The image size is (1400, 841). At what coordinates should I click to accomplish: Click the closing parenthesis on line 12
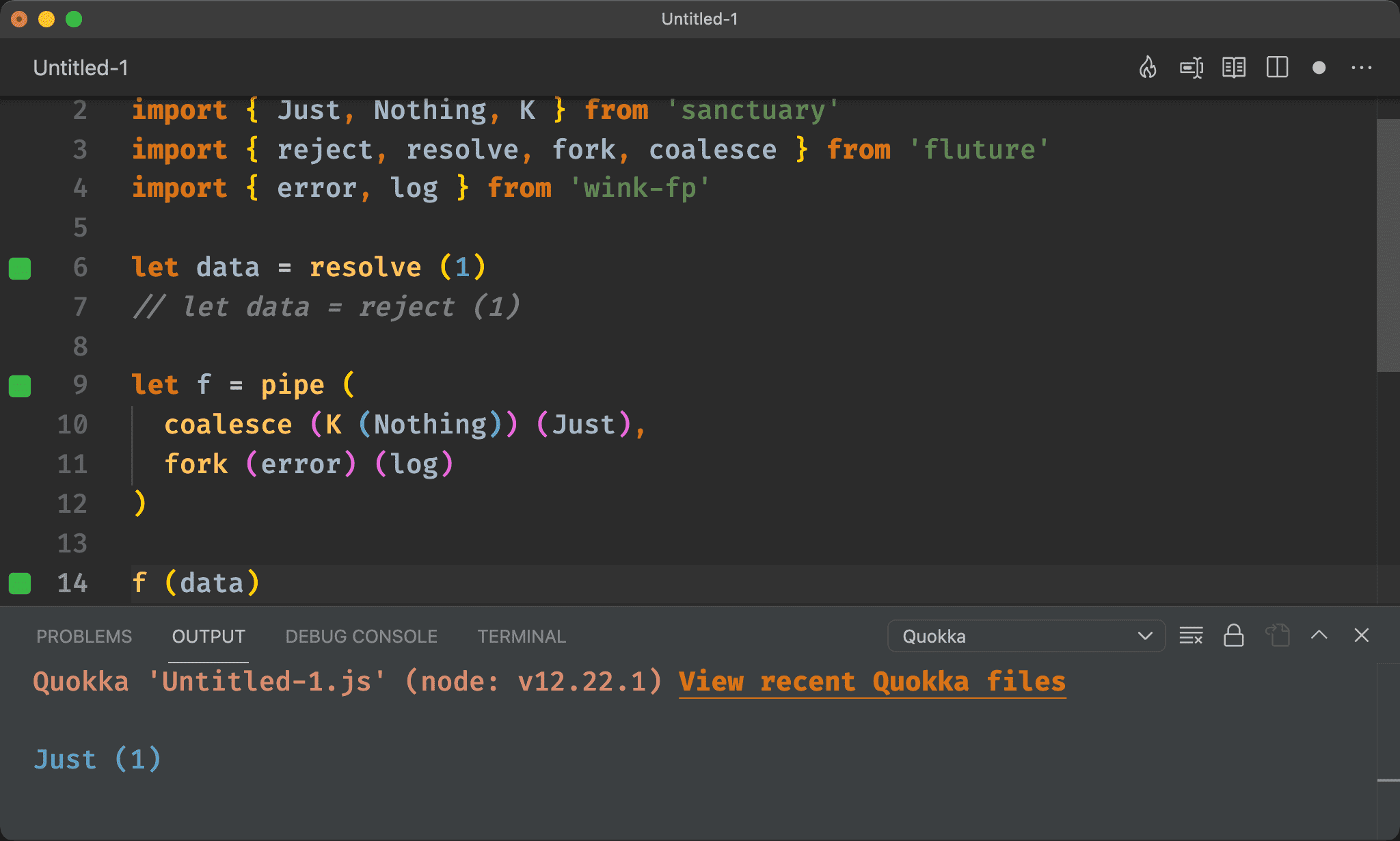pos(139,504)
